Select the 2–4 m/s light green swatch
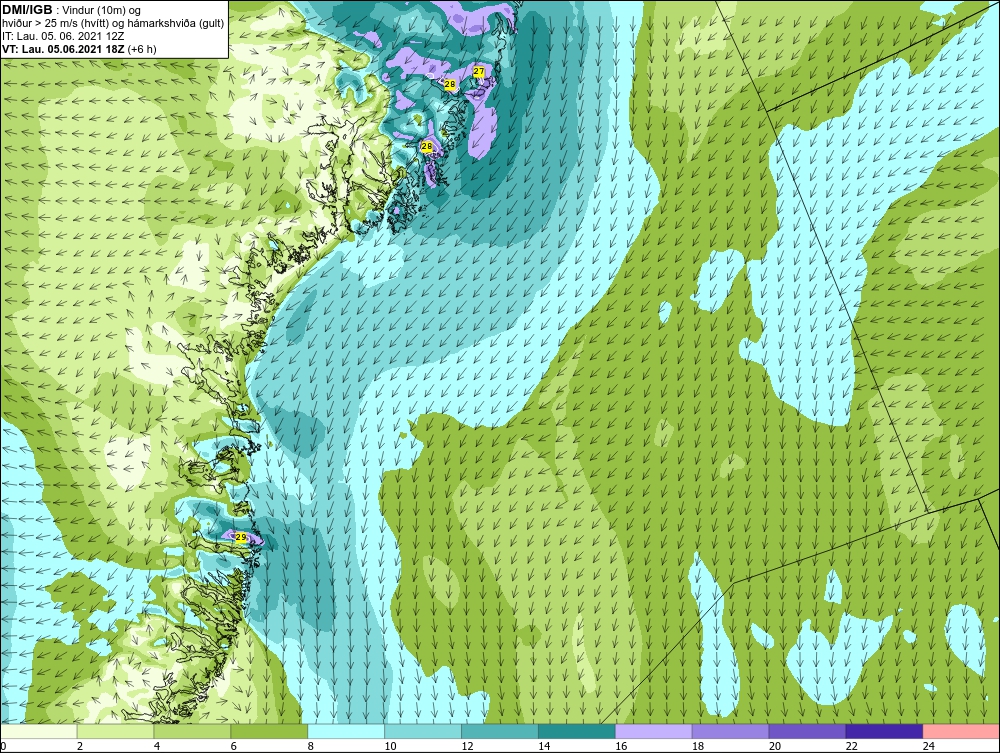 pyautogui.click(x=115, y=731)
